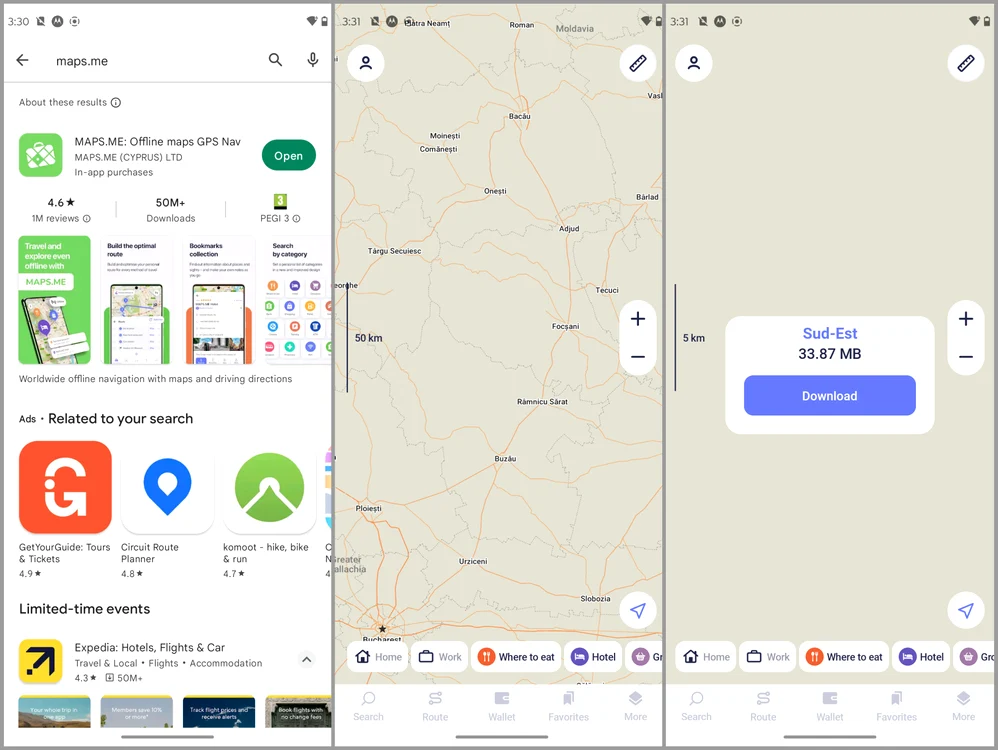The height and width of the screenshot is (750, 998).
Task: Tap the back arrow in Play Store
Action: pos(22,60)
